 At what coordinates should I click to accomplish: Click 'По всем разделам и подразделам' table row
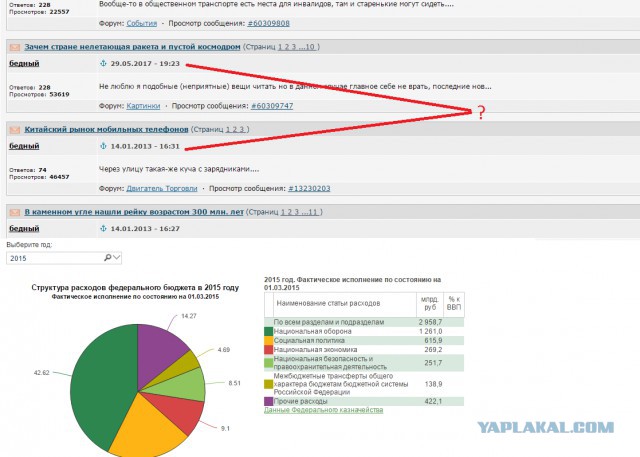pos(364,322)
